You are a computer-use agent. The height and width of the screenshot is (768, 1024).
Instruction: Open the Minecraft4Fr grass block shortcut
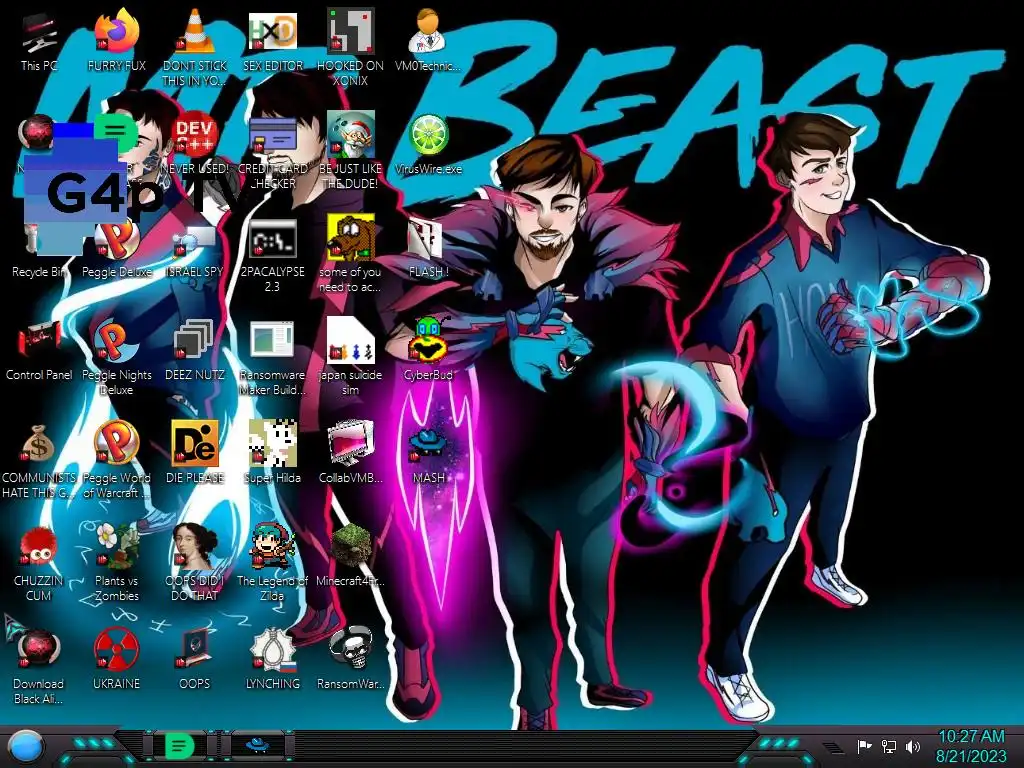(x=351, y=556)
